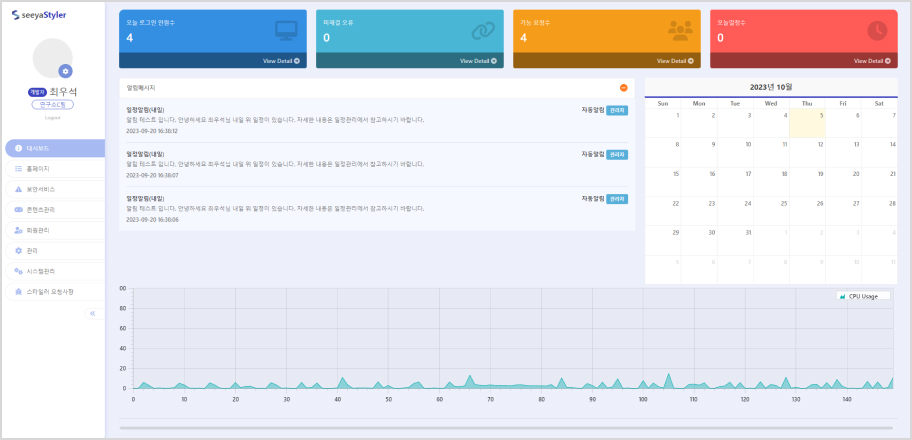Click clock icon on red card
Image resolution: width=912 pixels, height=440 pixels.
877,31
